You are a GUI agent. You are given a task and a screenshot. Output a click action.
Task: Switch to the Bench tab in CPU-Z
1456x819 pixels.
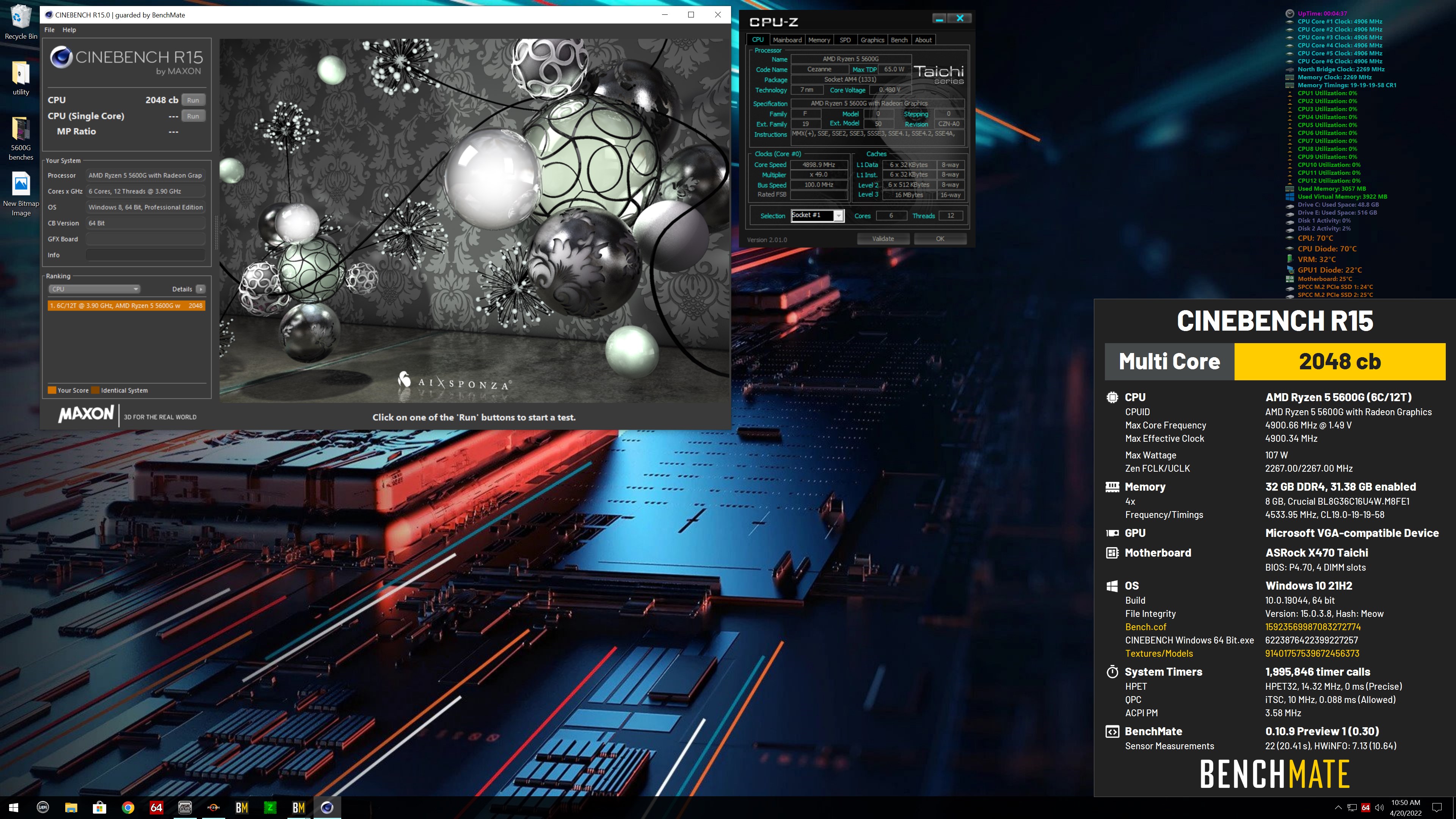point(899,40)
